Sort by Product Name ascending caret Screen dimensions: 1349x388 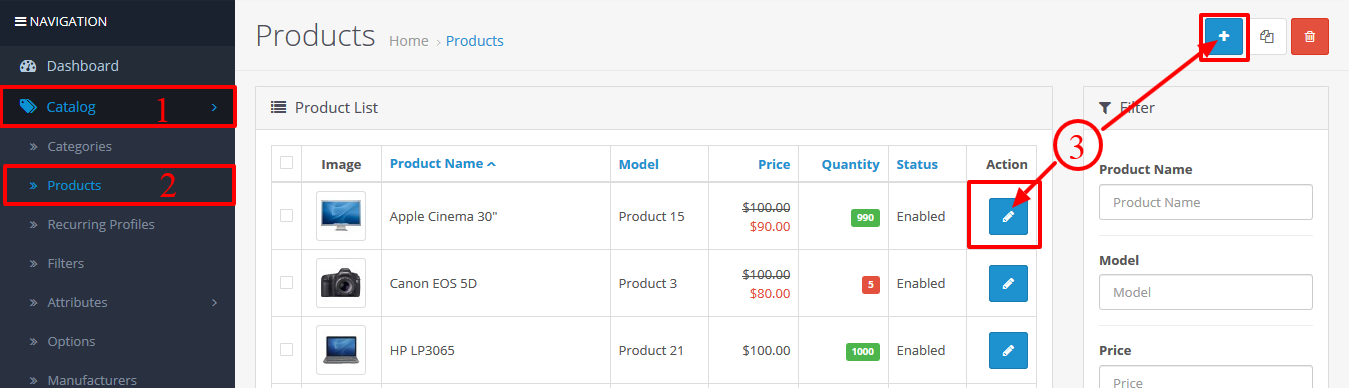[x=491, y=164]
